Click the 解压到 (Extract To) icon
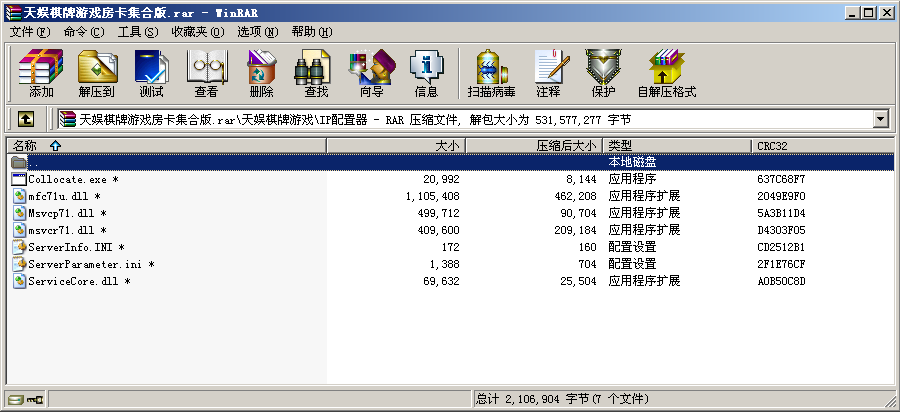The width and height of the screenshot is (900, 412). tap(97, 74)
